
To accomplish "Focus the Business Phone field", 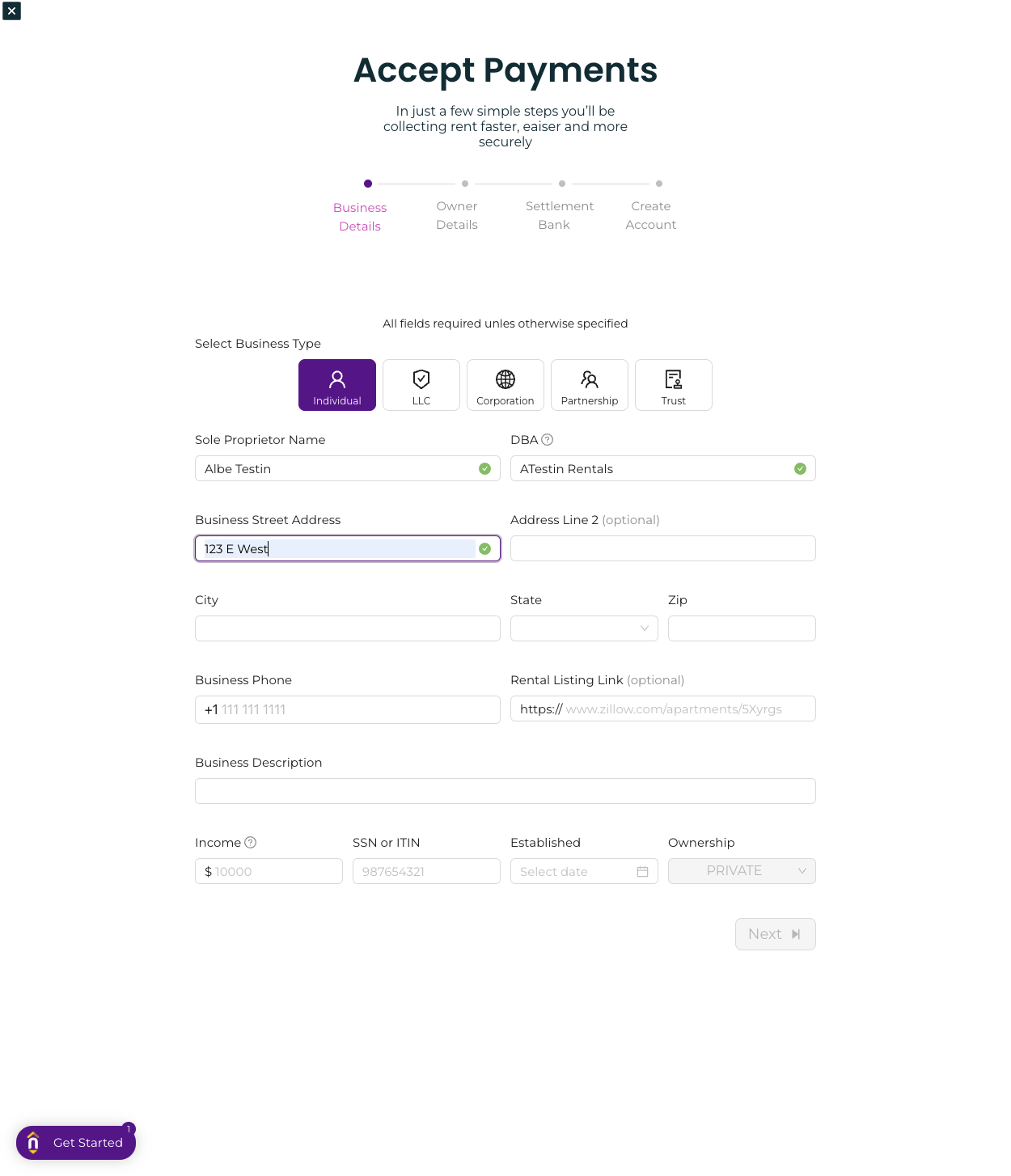I will (348, 709).
